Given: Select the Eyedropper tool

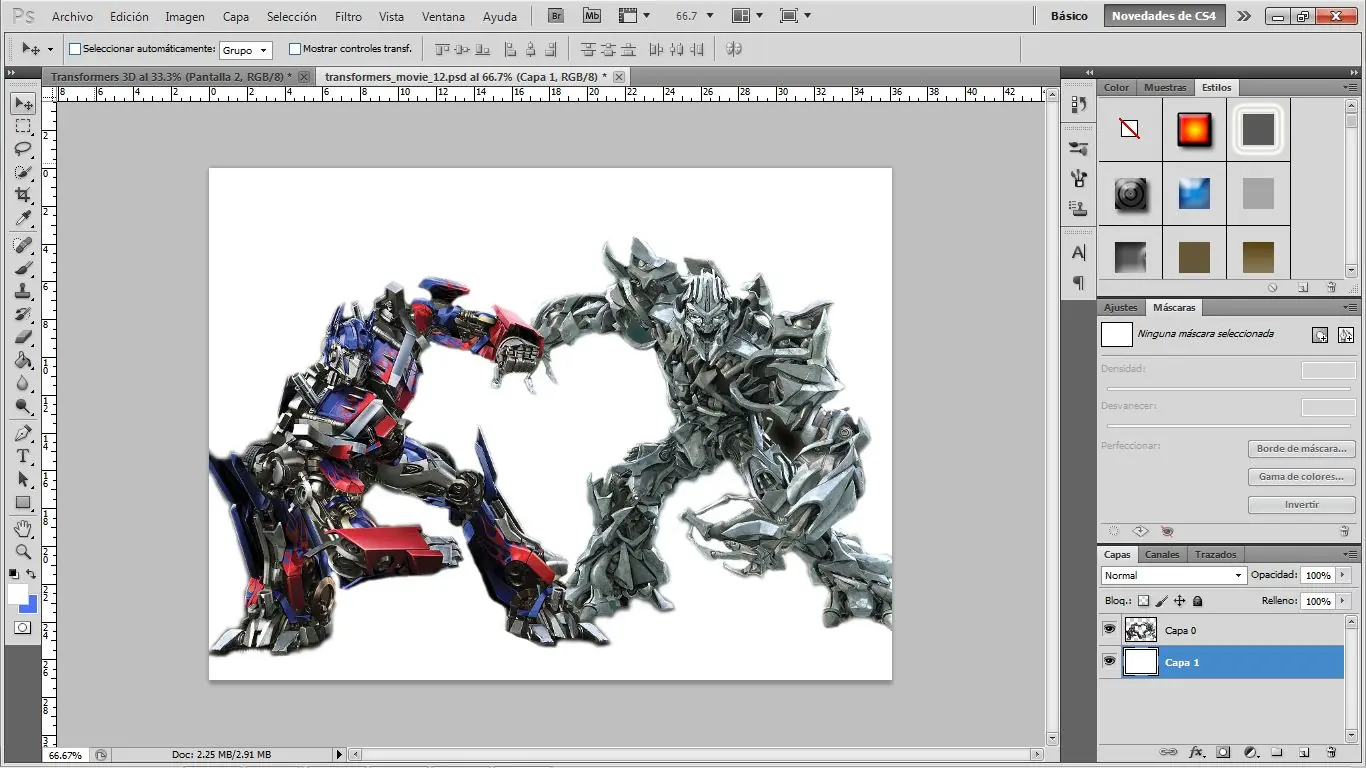Looking at the screenshot, I should 23,218.
